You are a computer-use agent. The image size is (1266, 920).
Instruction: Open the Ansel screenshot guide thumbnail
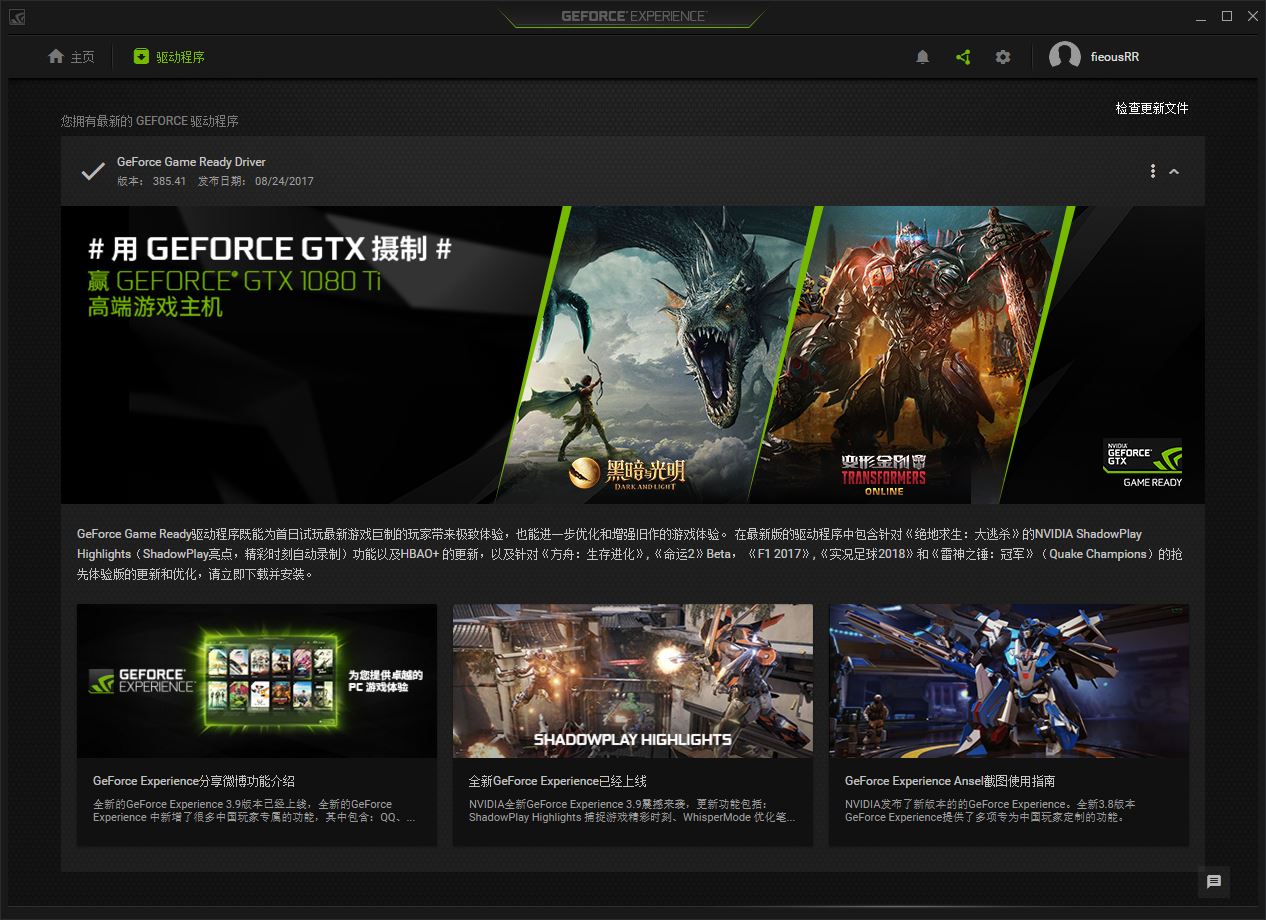[1009, 680]
